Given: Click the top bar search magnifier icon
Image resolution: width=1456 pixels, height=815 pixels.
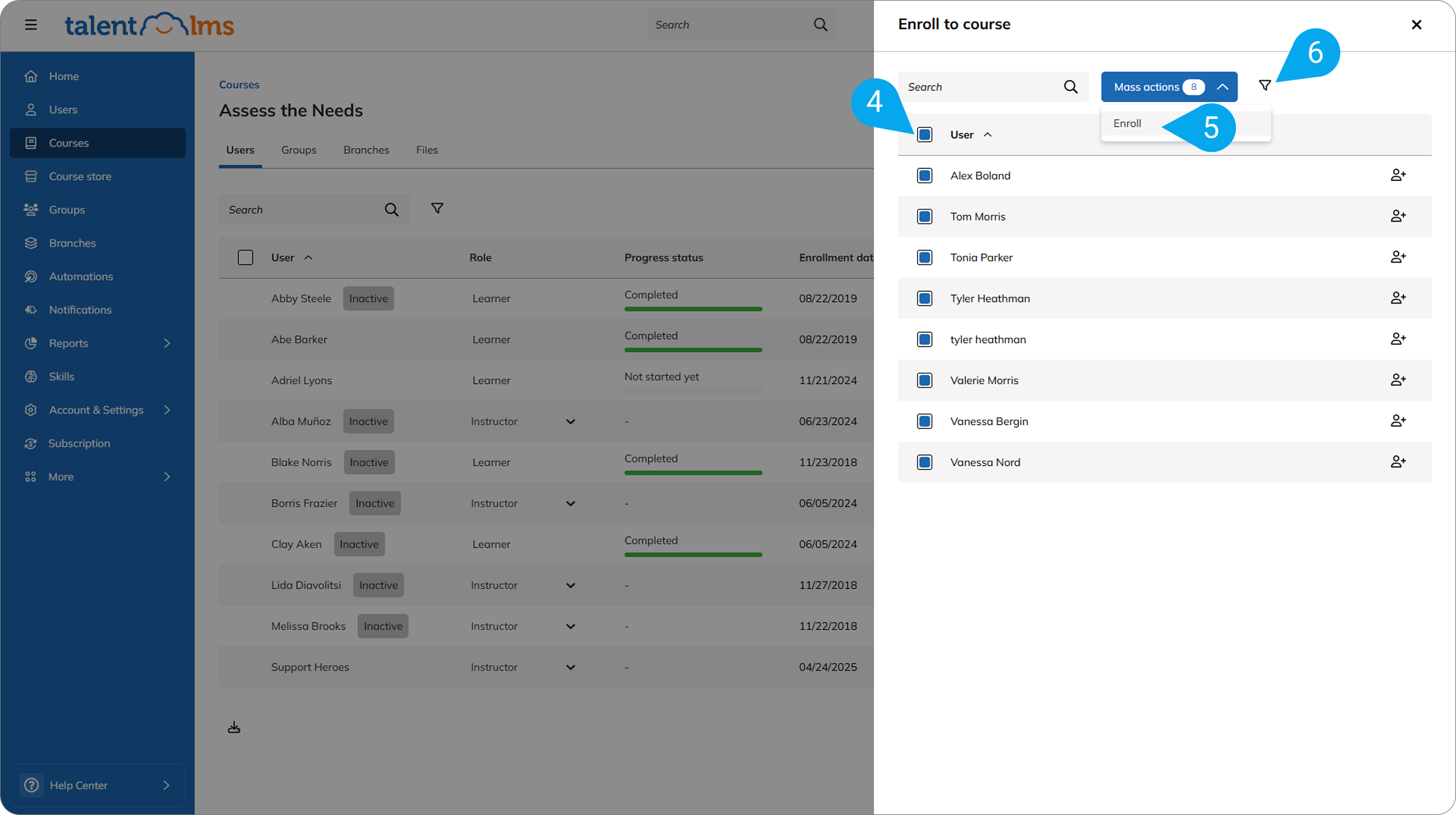Looking at the screenshot, I should 820,25.
